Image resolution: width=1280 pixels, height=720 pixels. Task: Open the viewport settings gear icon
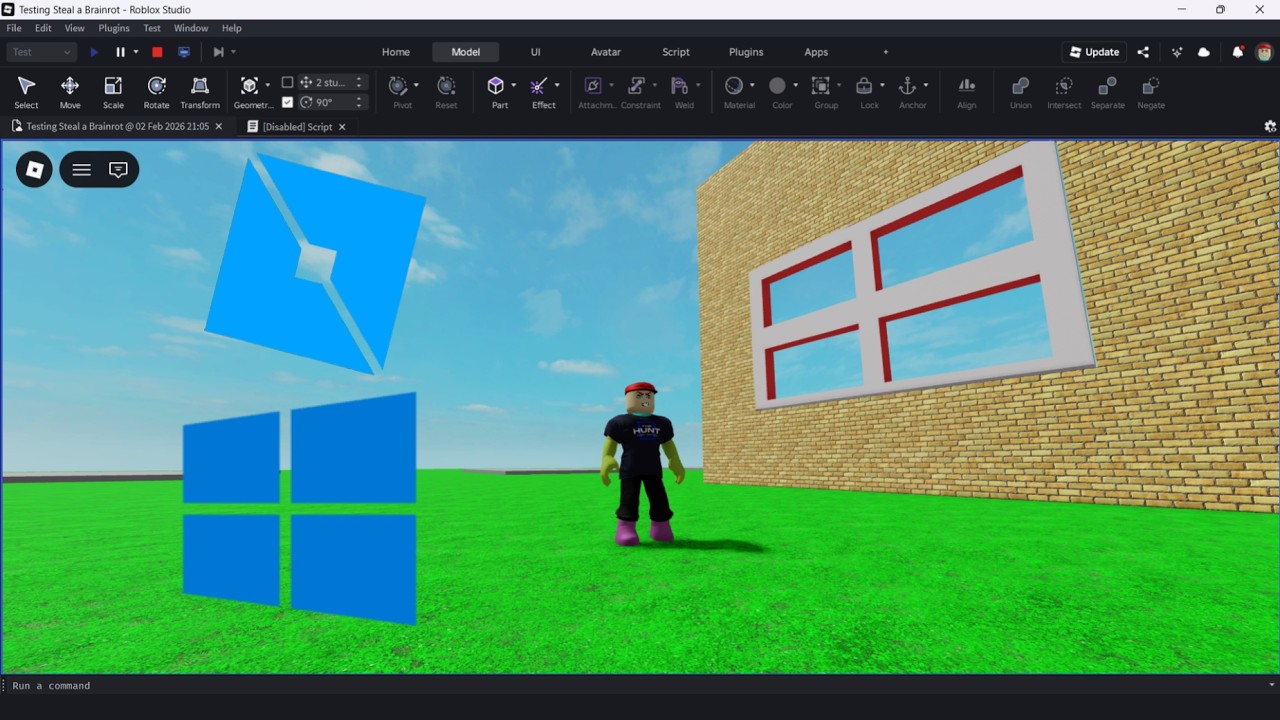coord(1270,127)
